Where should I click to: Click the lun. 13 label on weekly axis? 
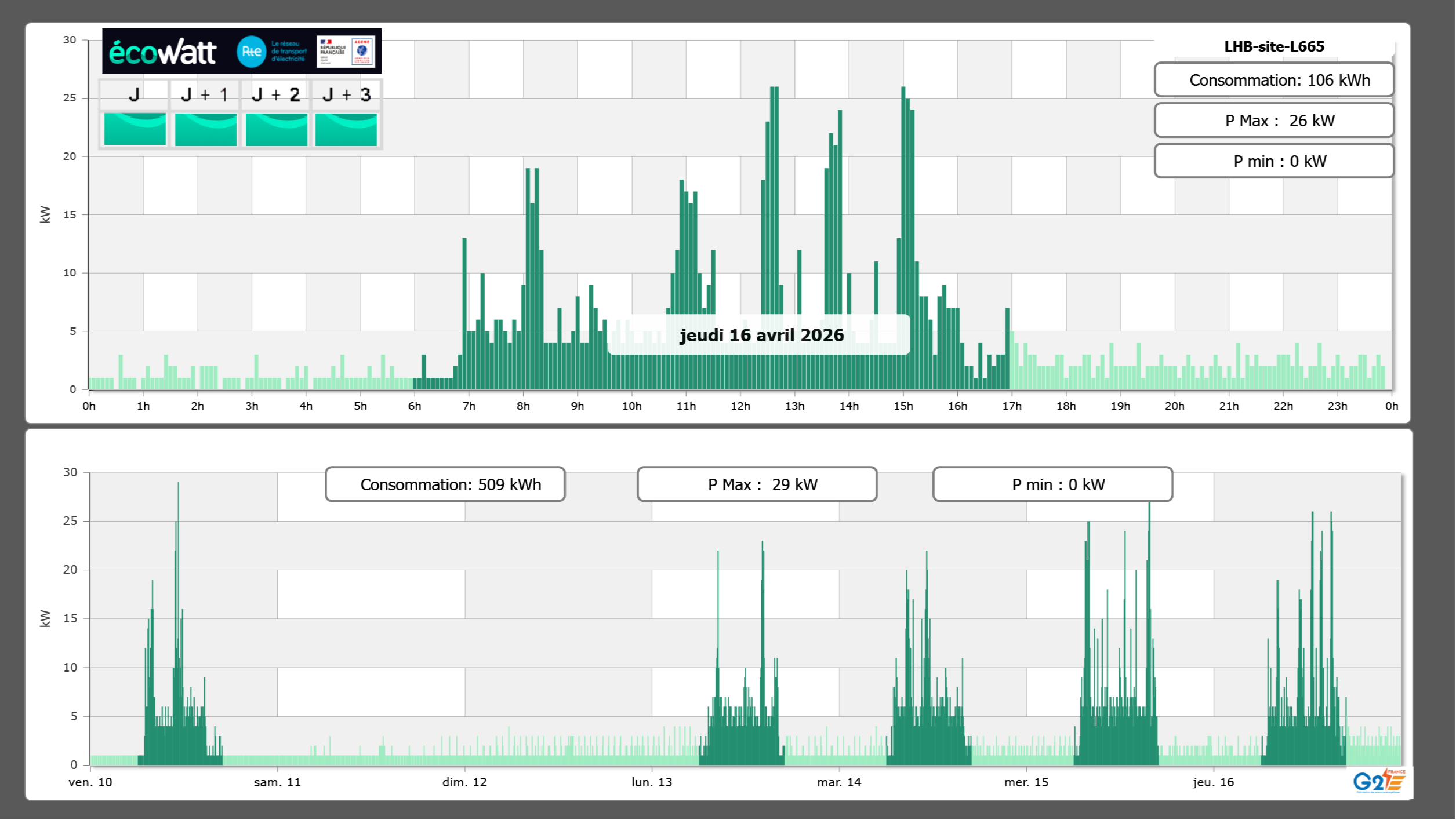tap(651, 782)
